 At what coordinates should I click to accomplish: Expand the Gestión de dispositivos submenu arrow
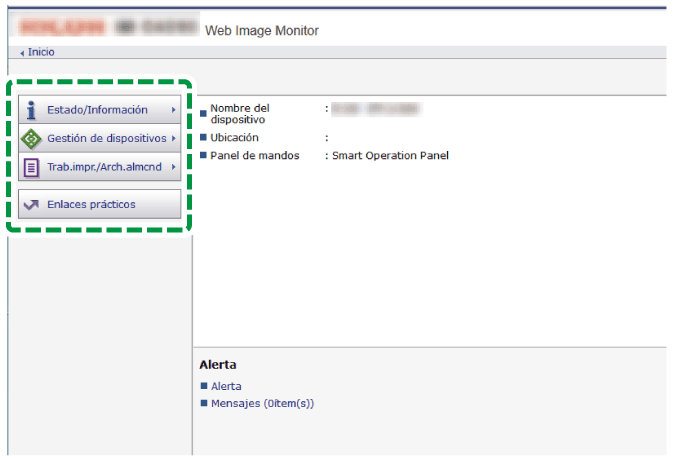(174, 138)
